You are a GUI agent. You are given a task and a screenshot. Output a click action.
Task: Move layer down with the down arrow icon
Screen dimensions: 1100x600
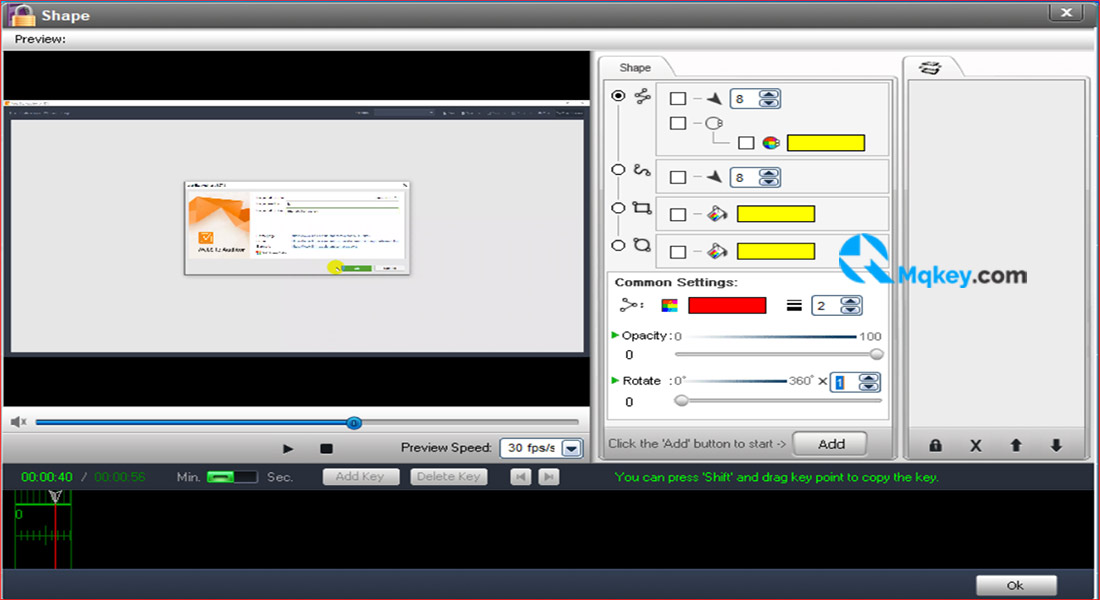(x=1057, y=445)
